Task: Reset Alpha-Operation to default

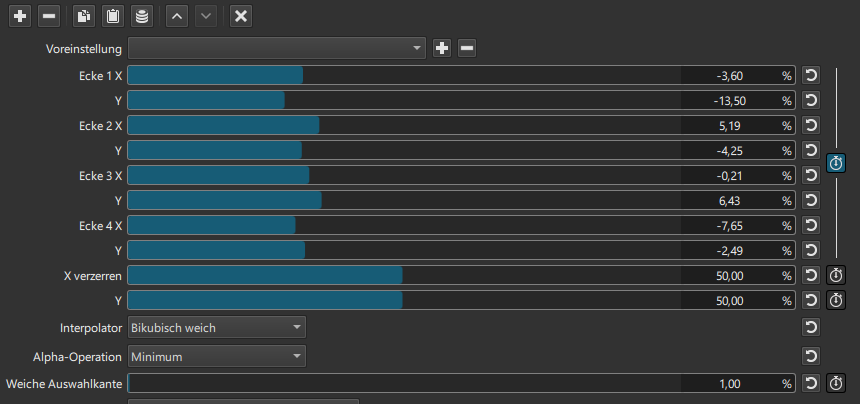Action: (811, 355)
